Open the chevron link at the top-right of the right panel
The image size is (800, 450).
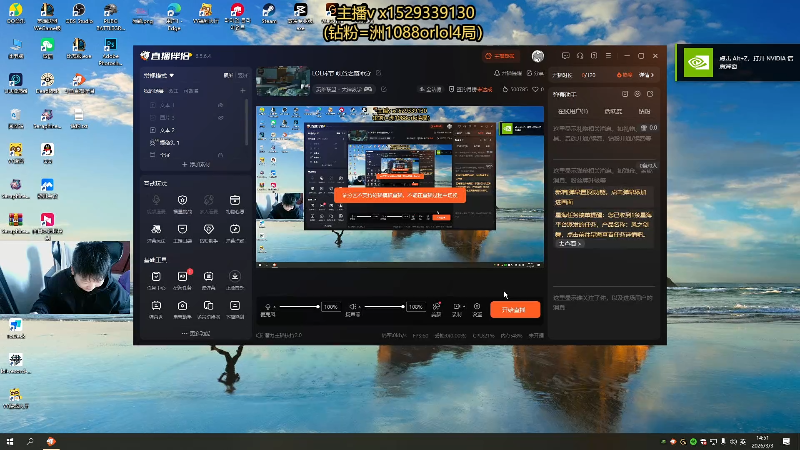click(646, 75)
